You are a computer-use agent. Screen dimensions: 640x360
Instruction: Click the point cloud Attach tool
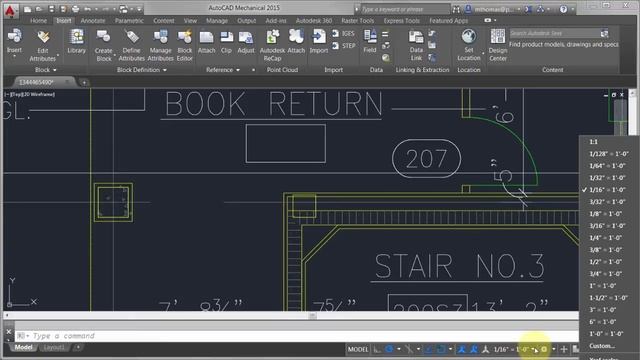296,42
